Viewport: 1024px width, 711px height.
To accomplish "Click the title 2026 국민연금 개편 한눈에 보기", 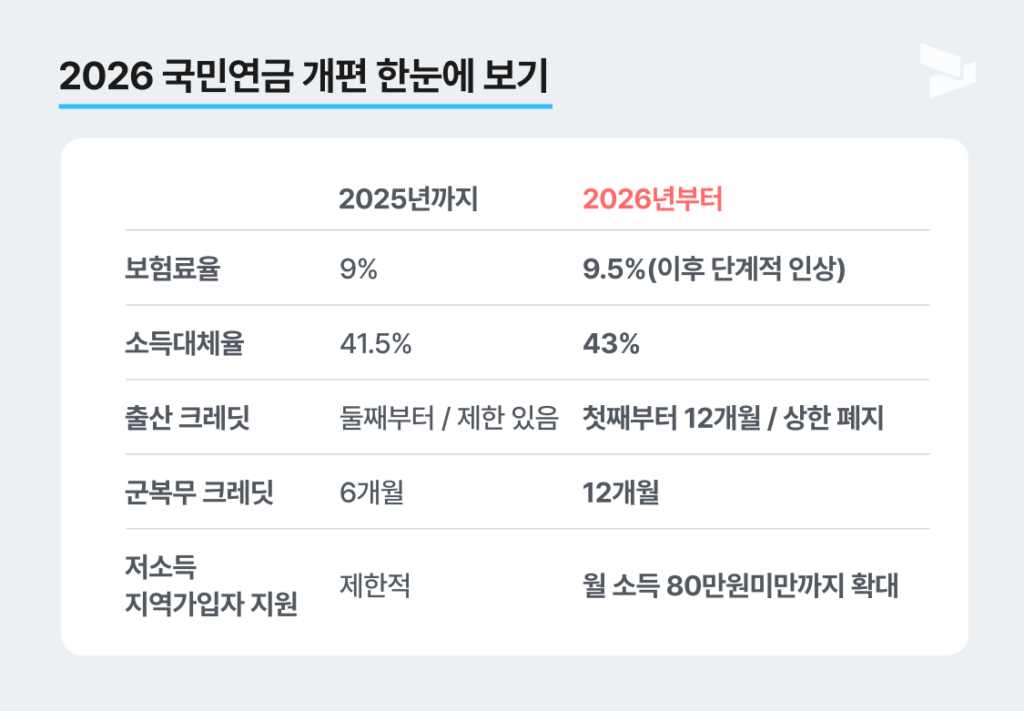I will click(304, 78).
